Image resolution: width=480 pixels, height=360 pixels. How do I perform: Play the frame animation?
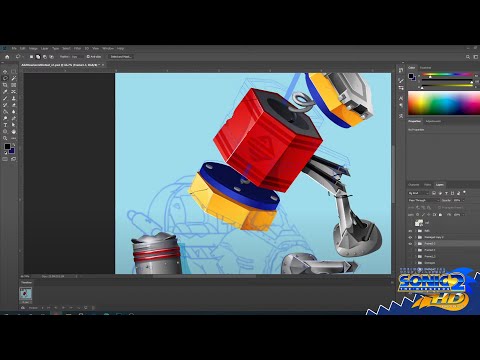63,308
